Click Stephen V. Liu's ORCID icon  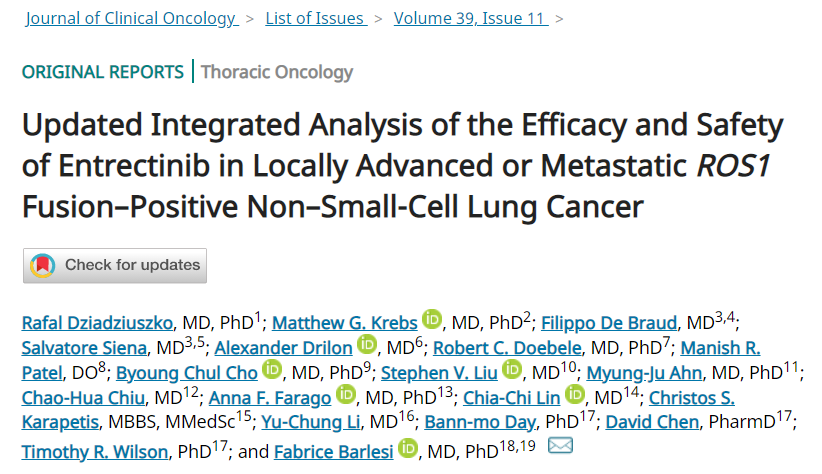(512, 373)
